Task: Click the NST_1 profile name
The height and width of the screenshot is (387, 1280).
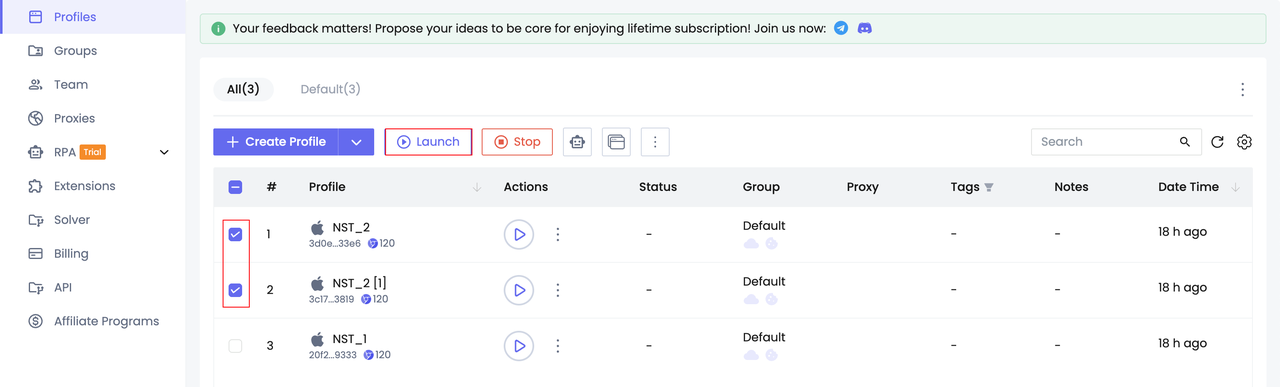Action: [350, 339]
